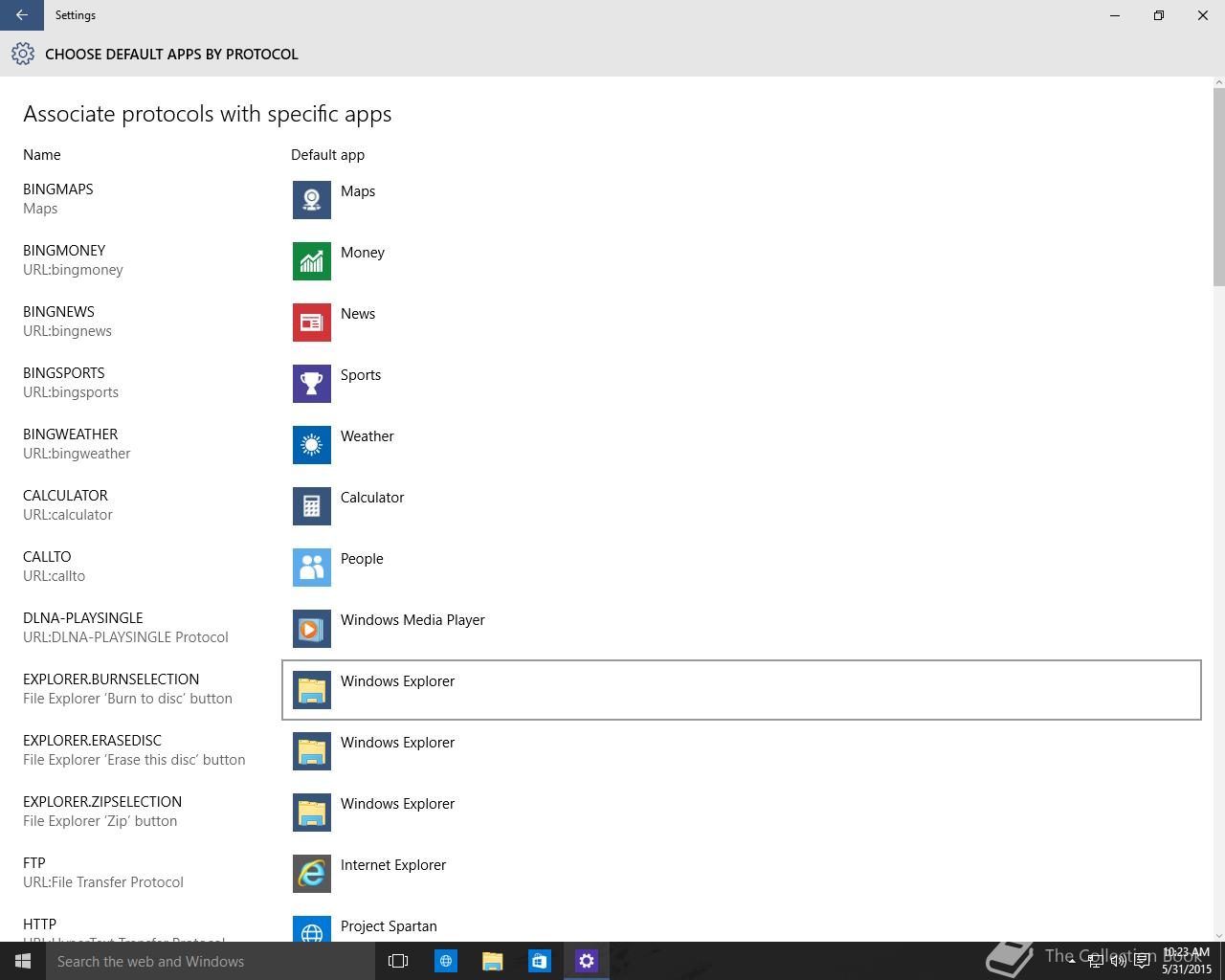
Task: Click the BINGMONEY protocol name
Action: pyautogui.click(x=64, y=250)
